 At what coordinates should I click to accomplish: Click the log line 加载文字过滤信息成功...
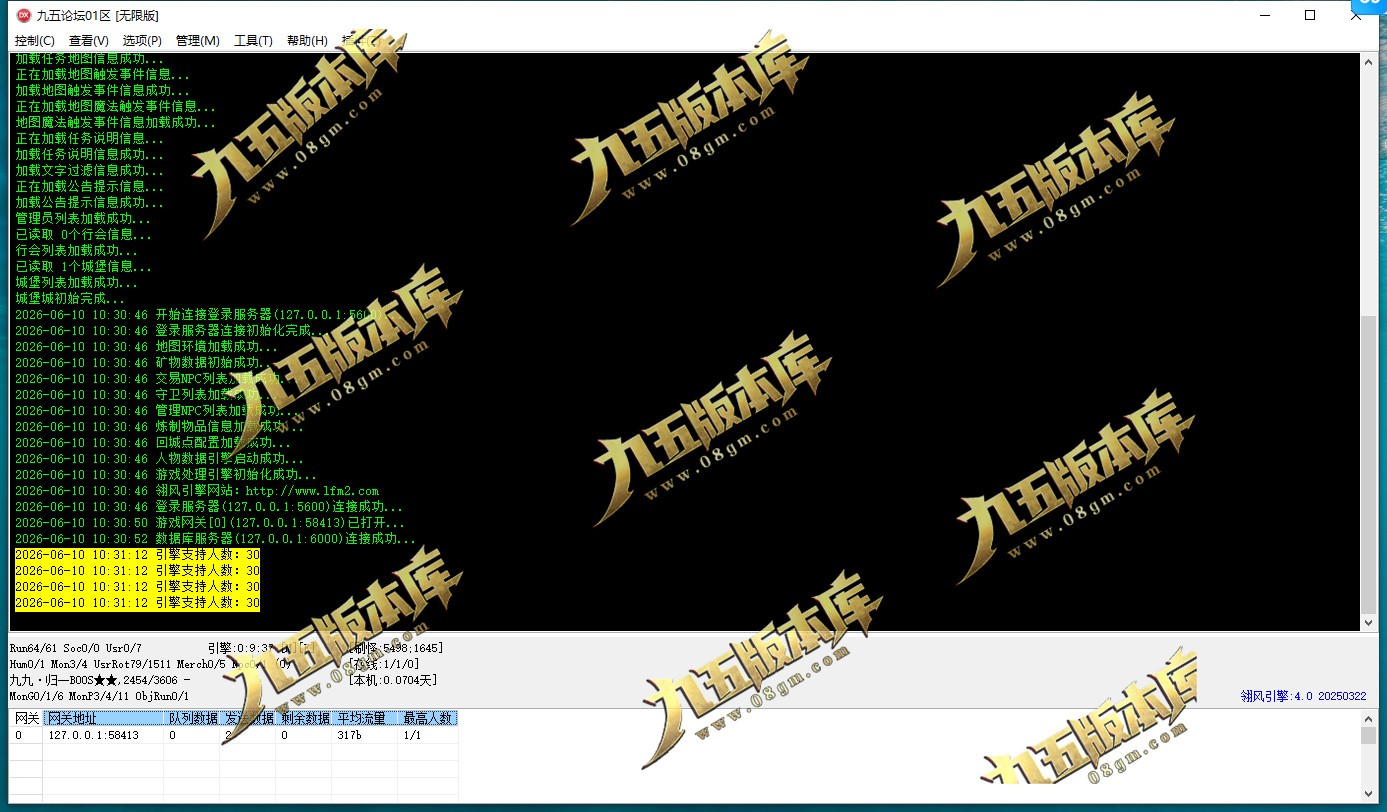[x=89, y=170]
